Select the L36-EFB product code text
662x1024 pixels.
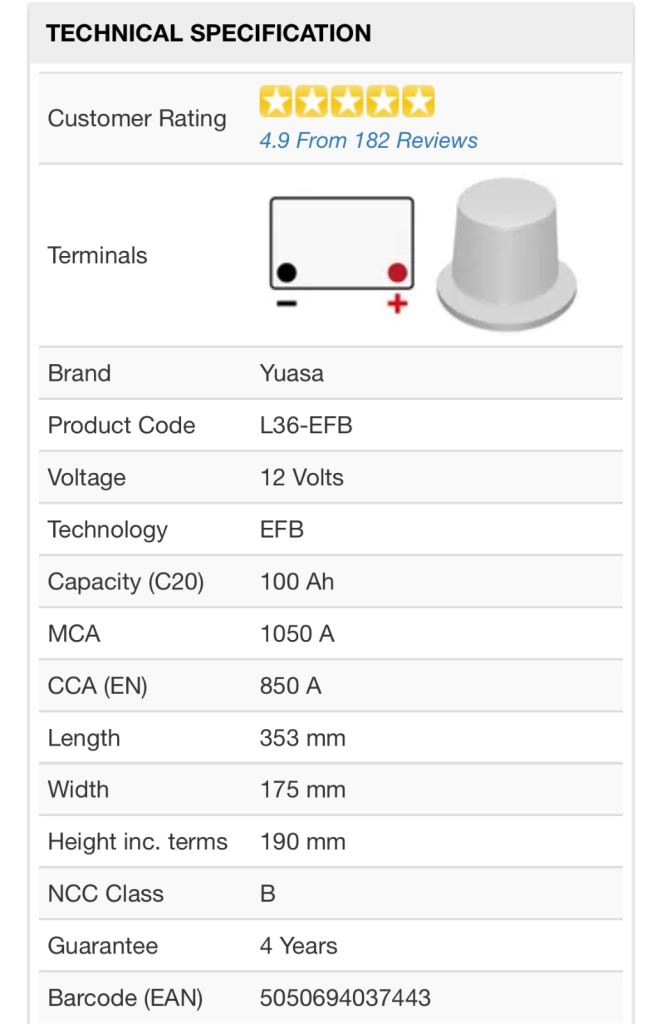click(306, 426)
